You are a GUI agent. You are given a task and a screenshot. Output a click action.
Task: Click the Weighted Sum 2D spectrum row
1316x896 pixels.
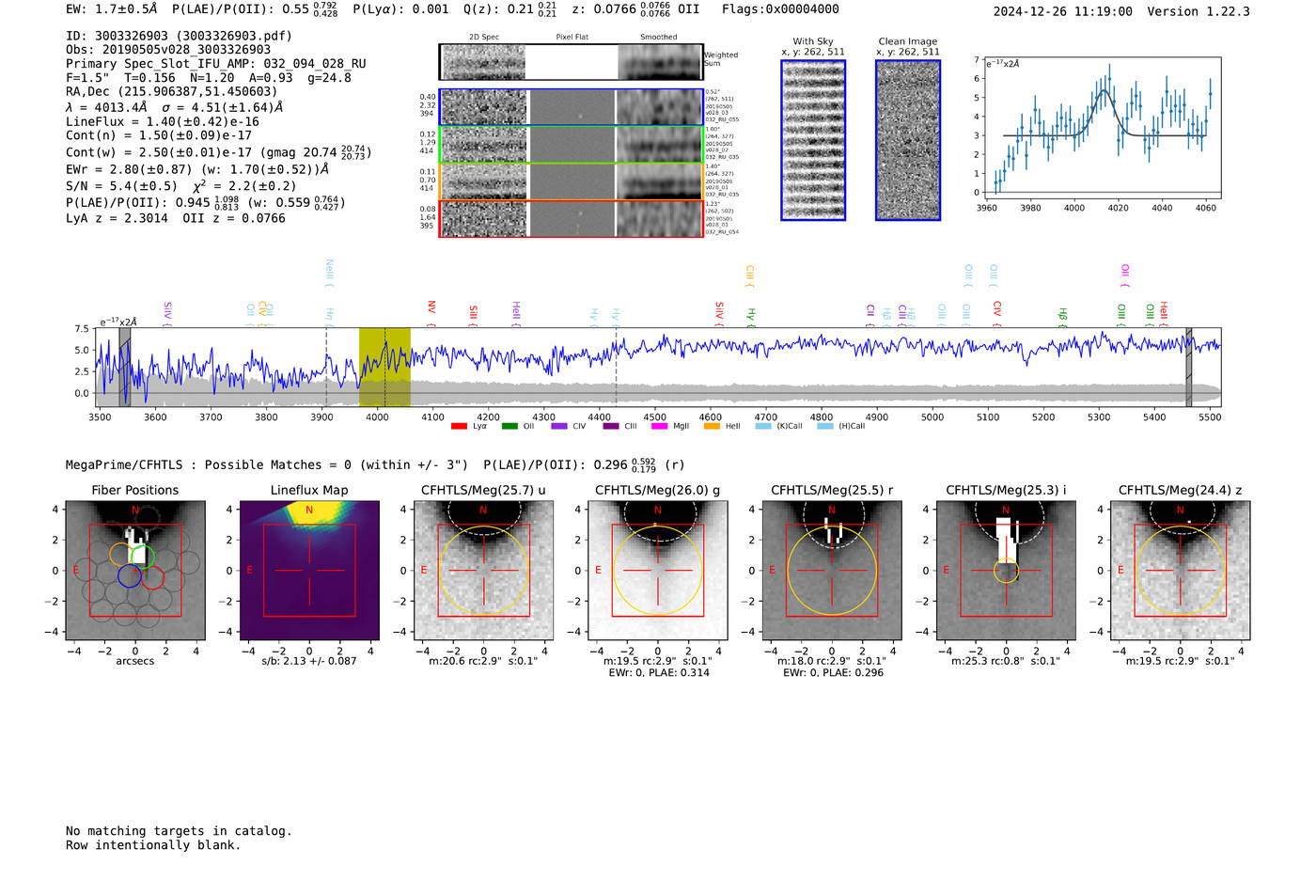(x=571, y=62)
